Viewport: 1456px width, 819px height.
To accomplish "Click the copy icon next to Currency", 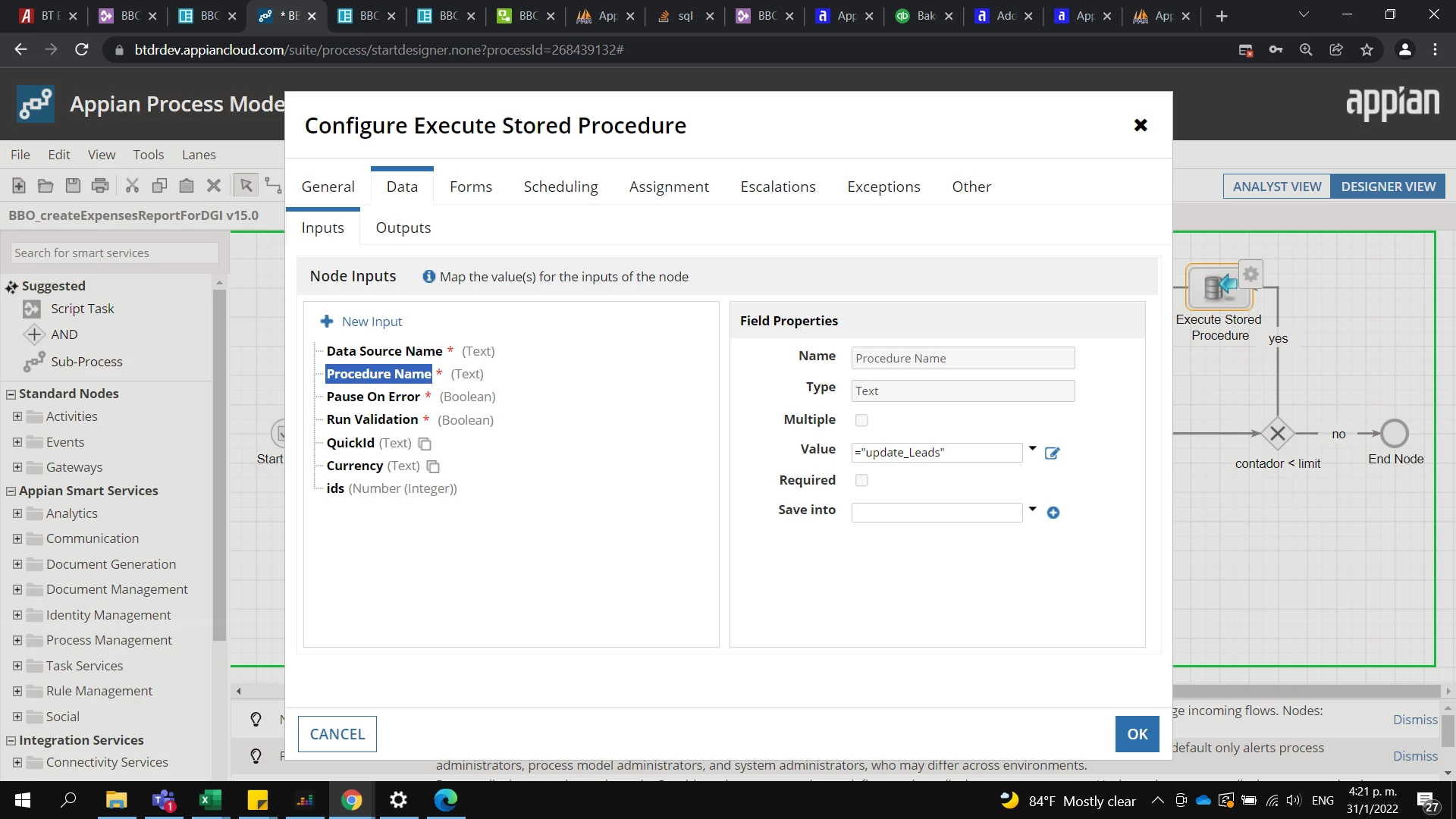I will (x=433, y=466).
